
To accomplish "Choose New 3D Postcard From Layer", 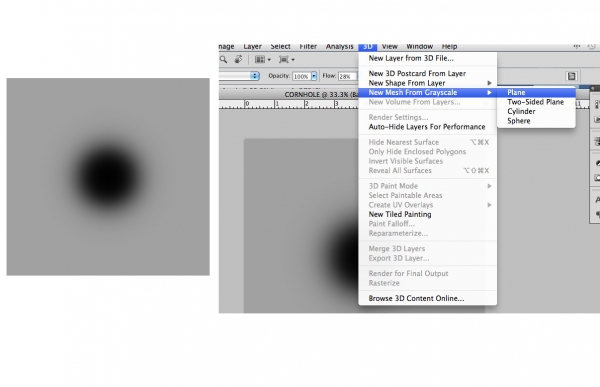I will pyautogui.click(x=427, y=73).
